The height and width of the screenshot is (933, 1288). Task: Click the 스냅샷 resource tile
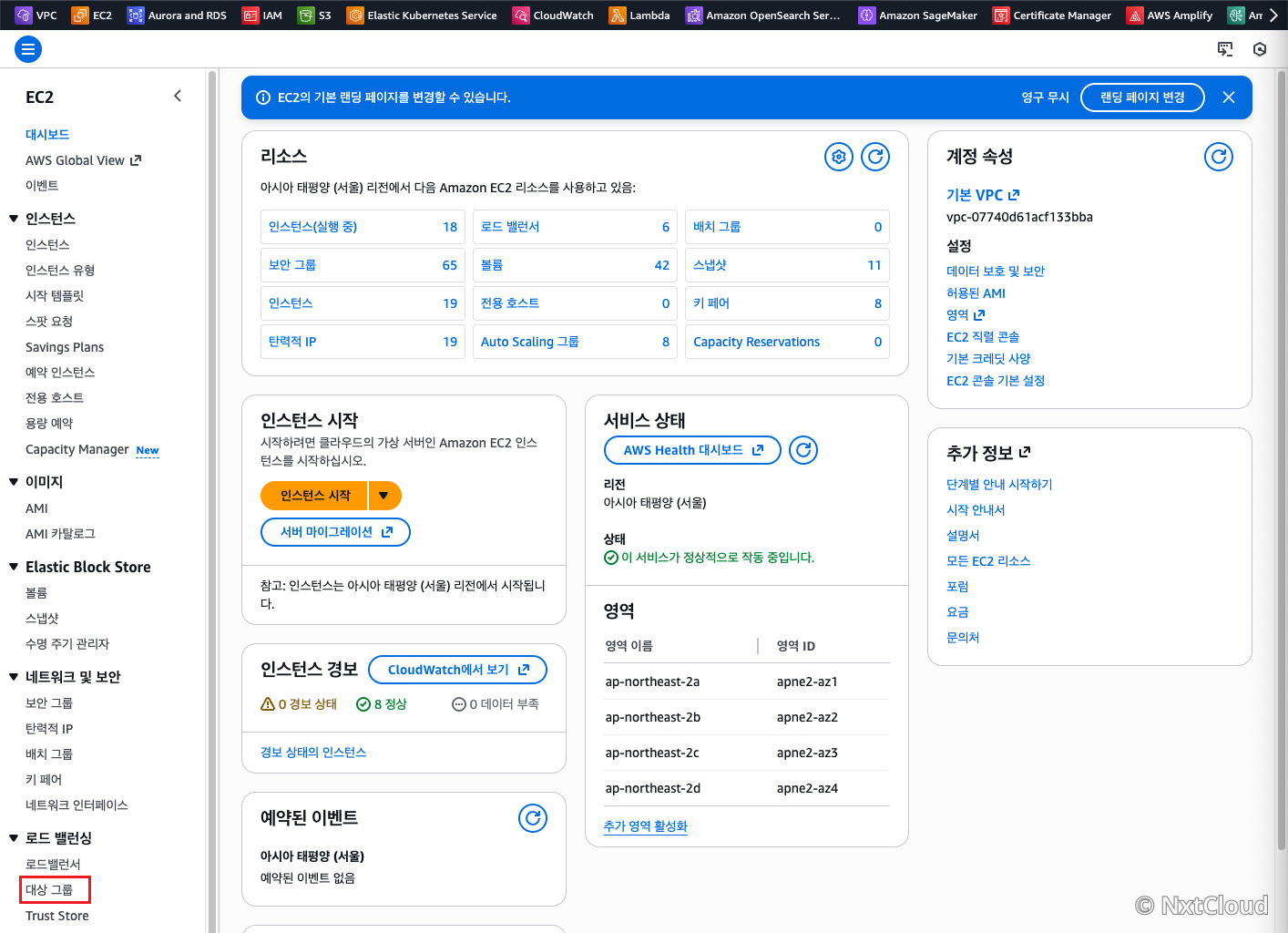point(787,265)
